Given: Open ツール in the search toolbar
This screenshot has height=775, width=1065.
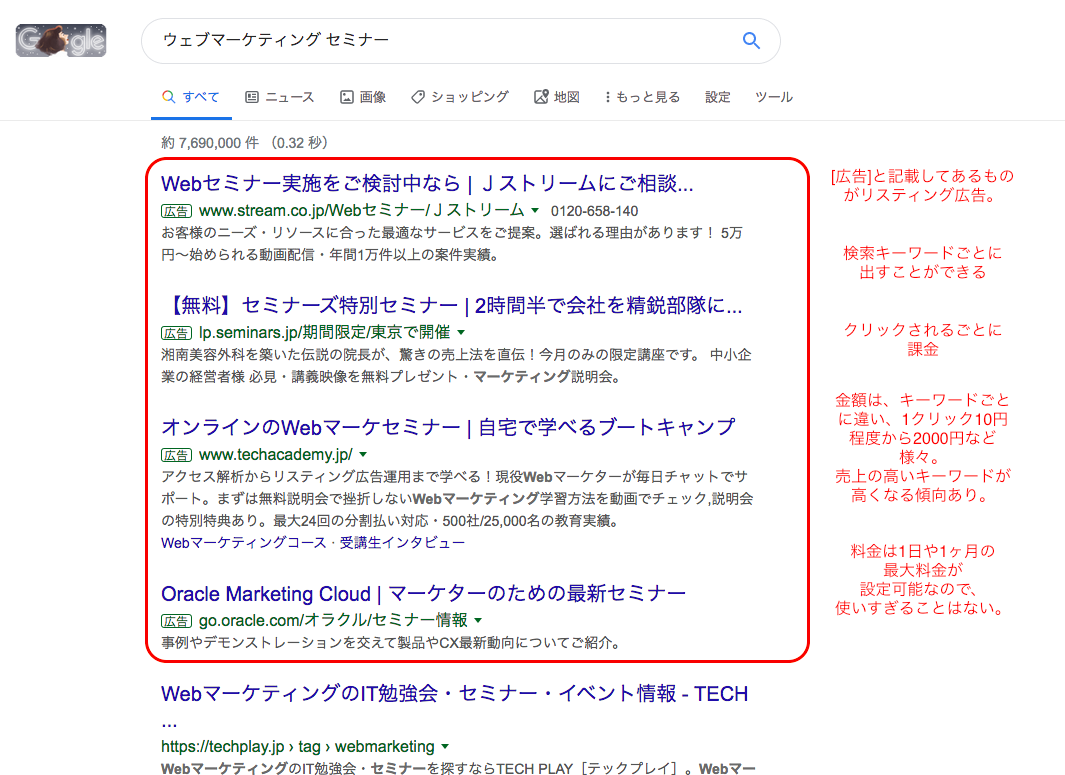Looking at the screenshot, I should (x=774, y=97).
